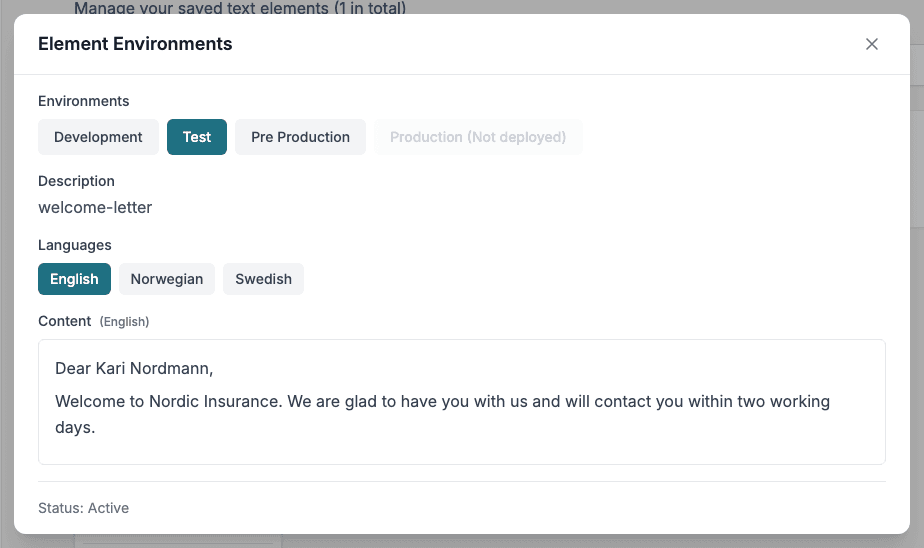
Task: Click the '(English)' content indicator
Action: pos(124,322)
